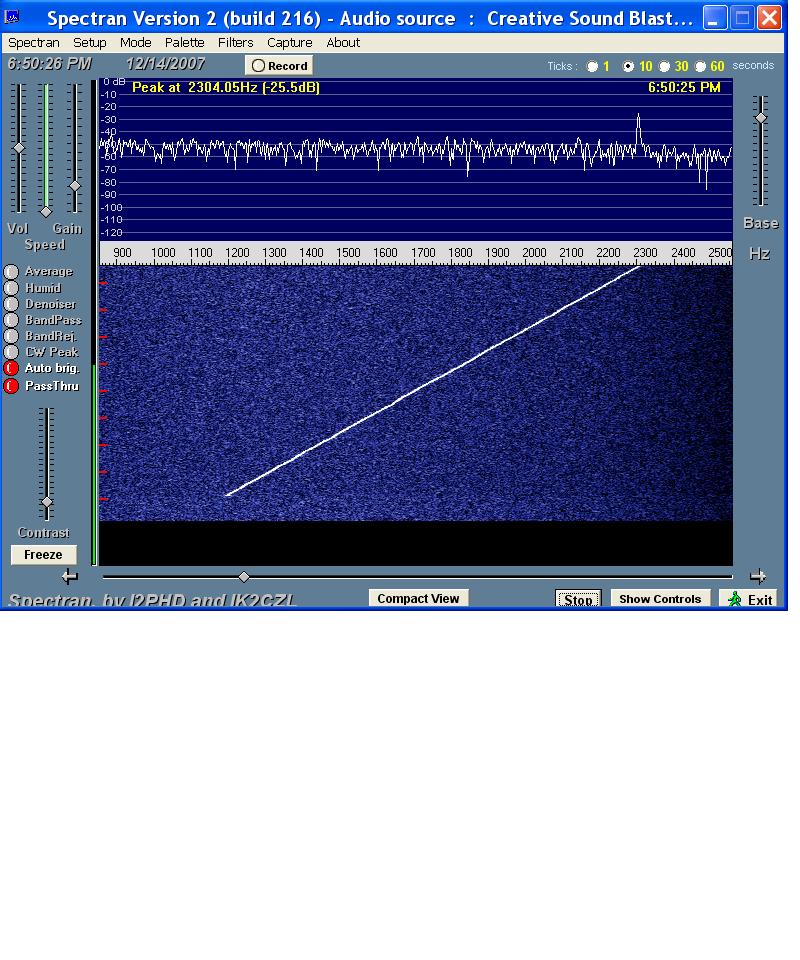This screenshot has height=960, width=800.
Task: Select the 1 second ticks radio button
Action: (x=592, y=67)
